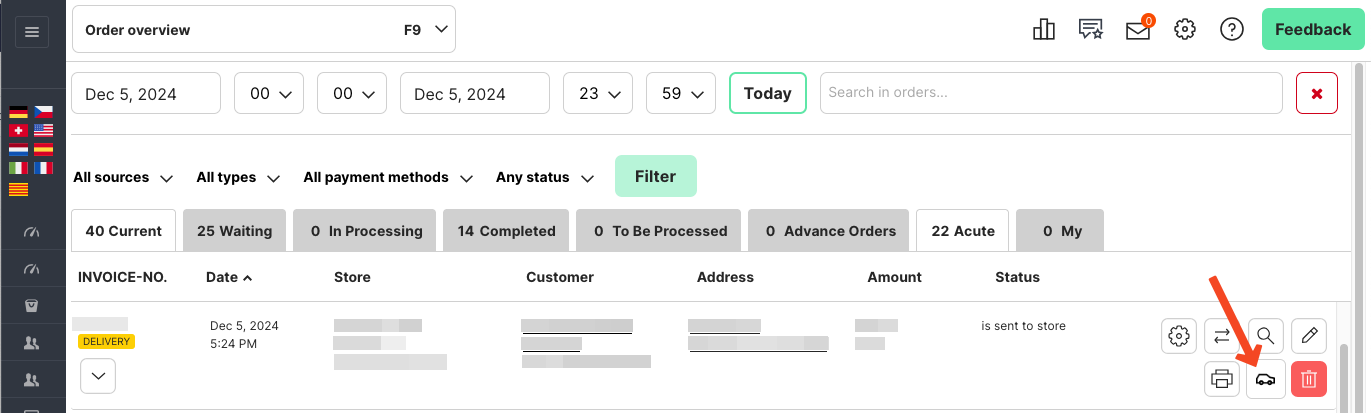Open the settings gear in top bar
1371x413 pixels.
coord(1185,30)
